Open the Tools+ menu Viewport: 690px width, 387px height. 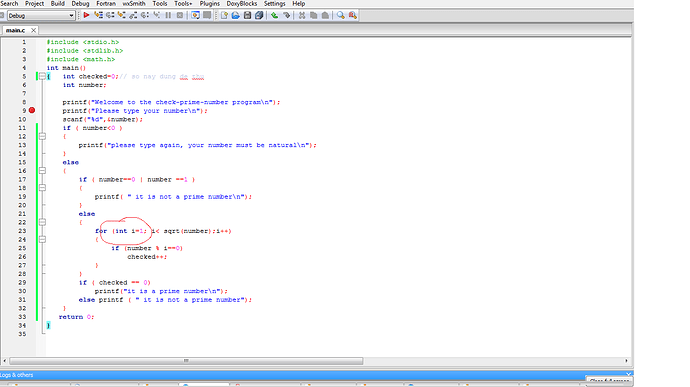pyautogui.click(x=183, y=4)
